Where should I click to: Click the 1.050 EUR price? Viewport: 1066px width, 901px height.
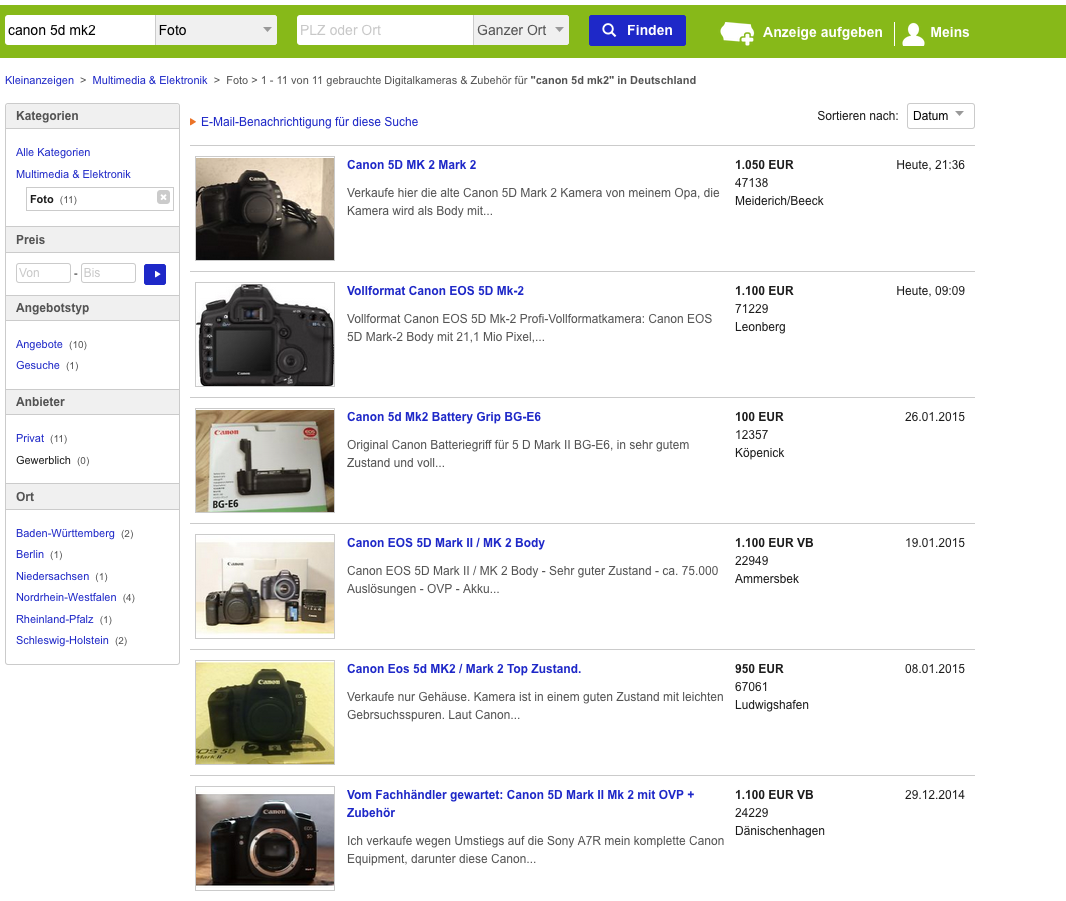[x=764, y=165]
